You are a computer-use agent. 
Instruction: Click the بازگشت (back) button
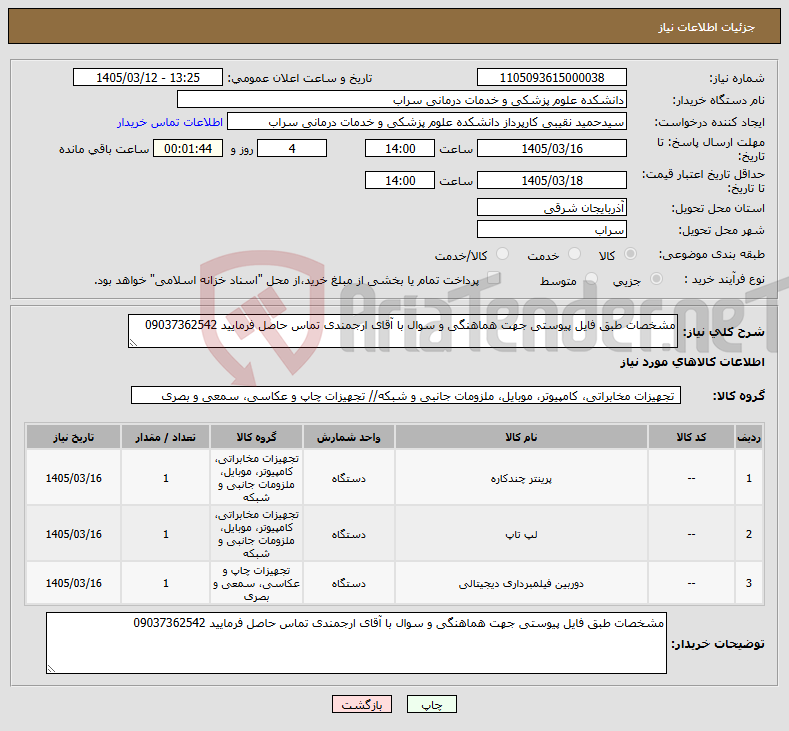pyautogui.click(x=362, y=704)
